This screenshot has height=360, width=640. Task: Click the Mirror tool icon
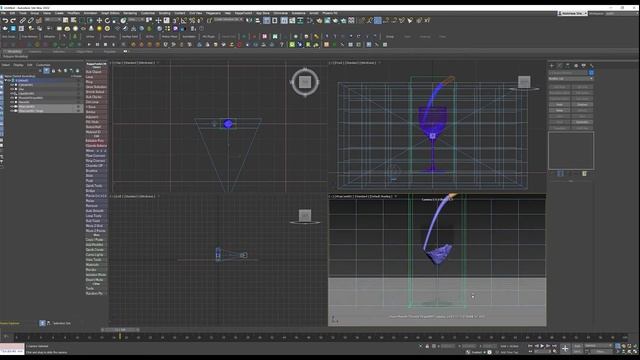(249, 20)
